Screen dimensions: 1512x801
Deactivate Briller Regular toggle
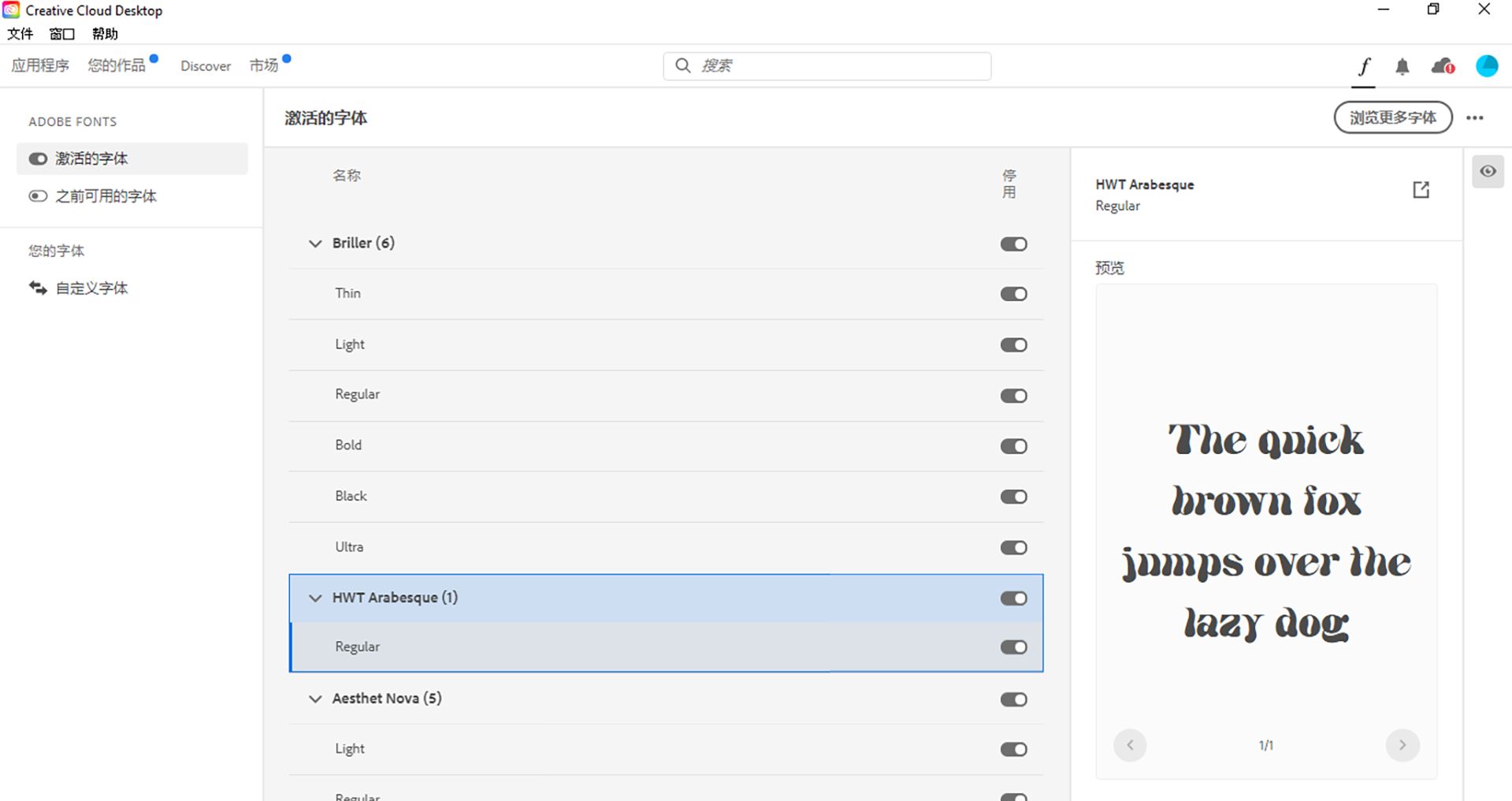pos(1014,396)
